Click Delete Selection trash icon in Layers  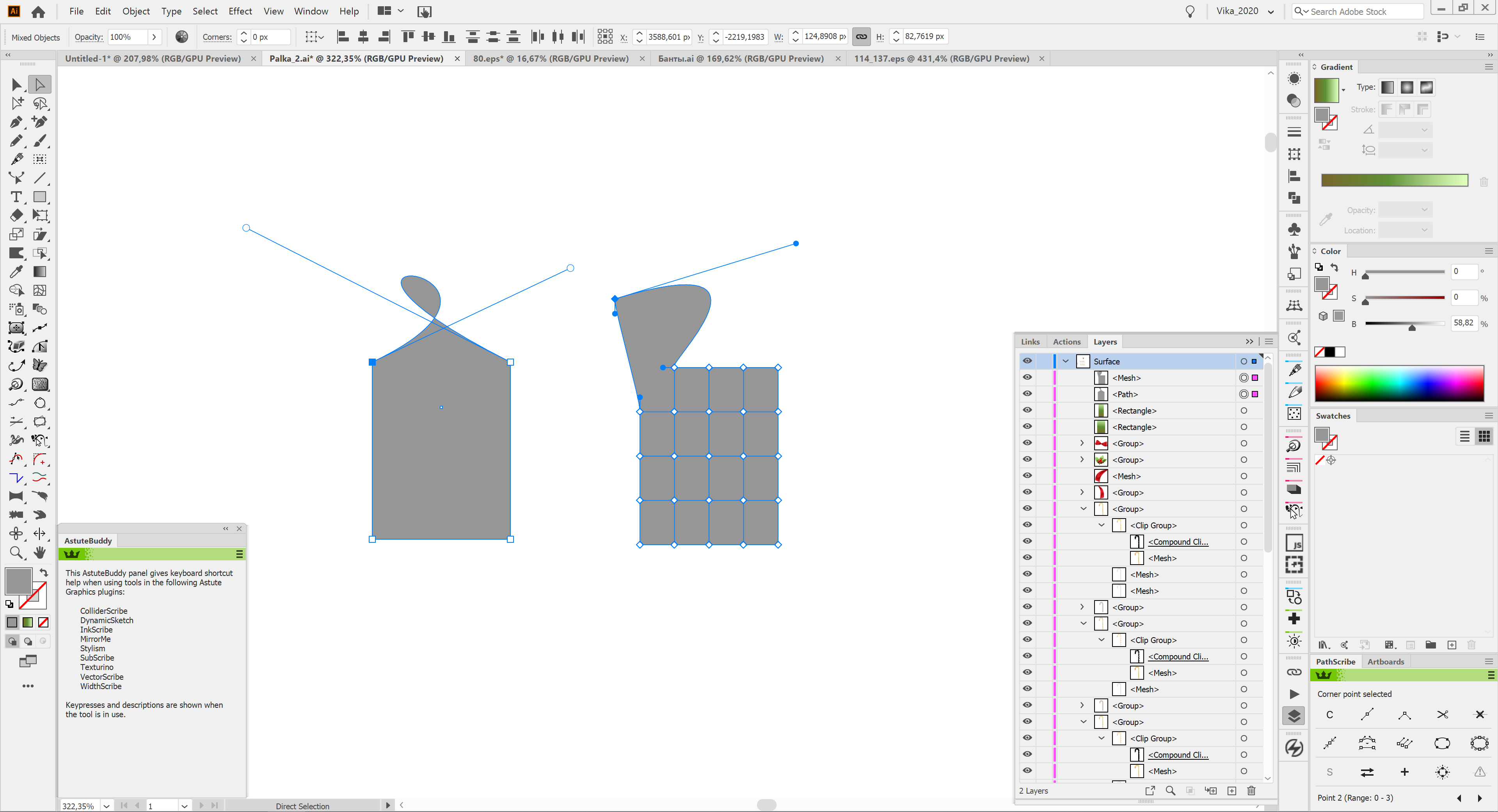click(1251, 791)
